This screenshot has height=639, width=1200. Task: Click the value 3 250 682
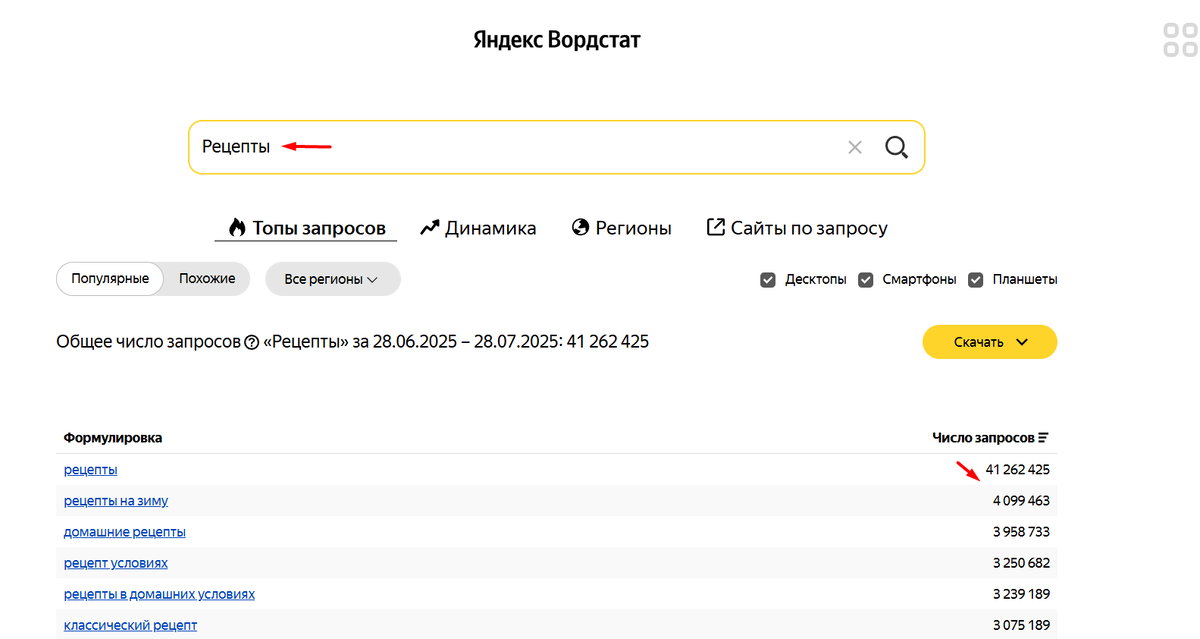point(1021,563)
